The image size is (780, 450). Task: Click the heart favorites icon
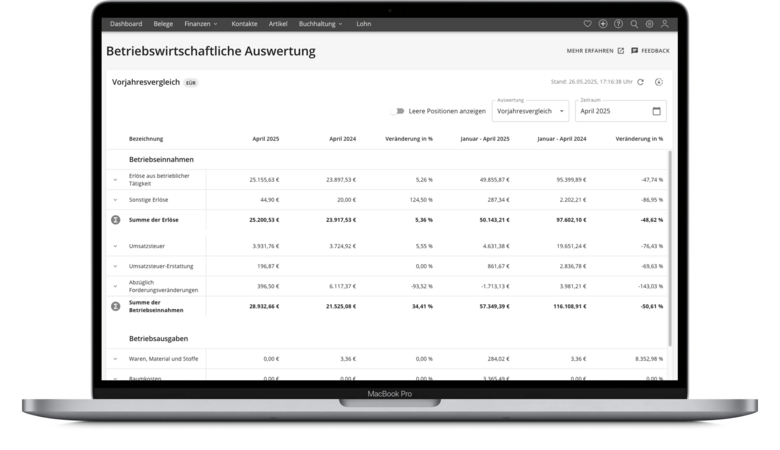coord(587,23)
